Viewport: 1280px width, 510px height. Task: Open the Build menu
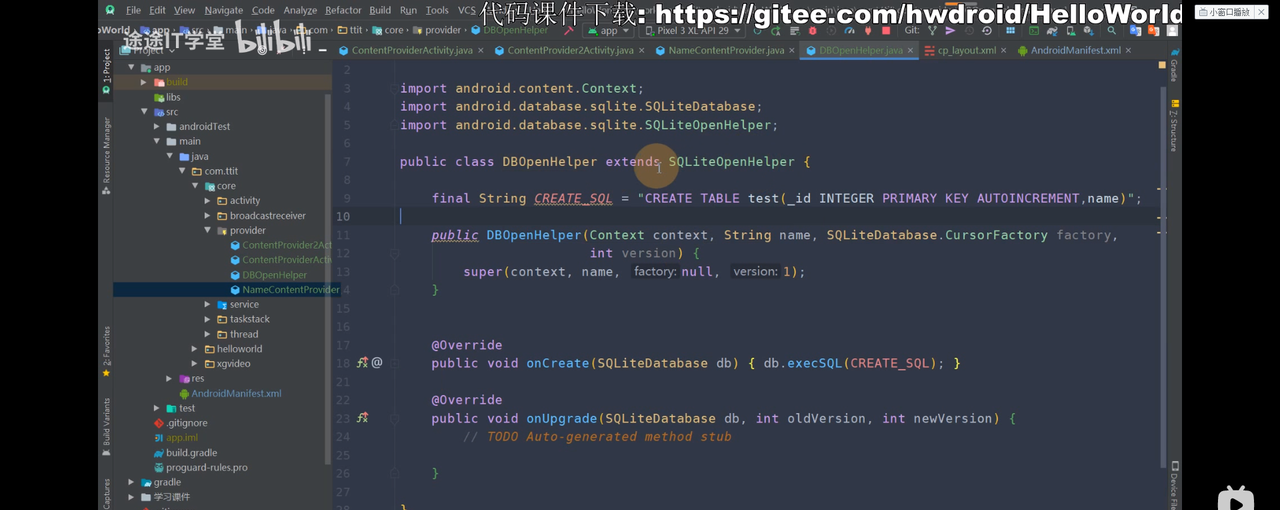(x=380, y=10)
